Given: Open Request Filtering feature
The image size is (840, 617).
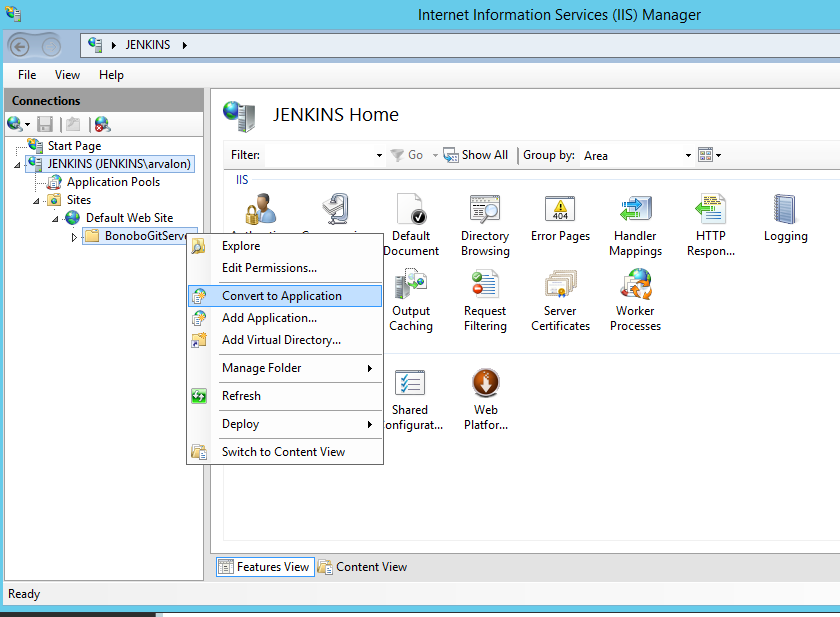Looking at the screenshot, I should point(485,300).
